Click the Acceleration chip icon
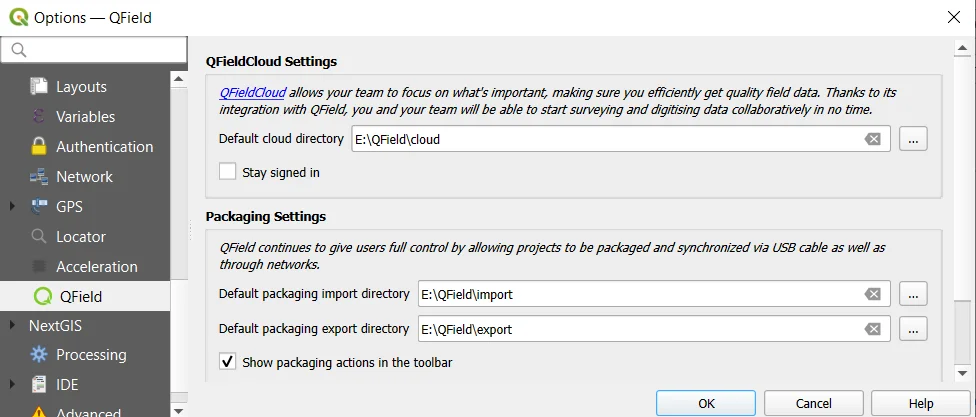The image size is (976, 417). point(39,266)
